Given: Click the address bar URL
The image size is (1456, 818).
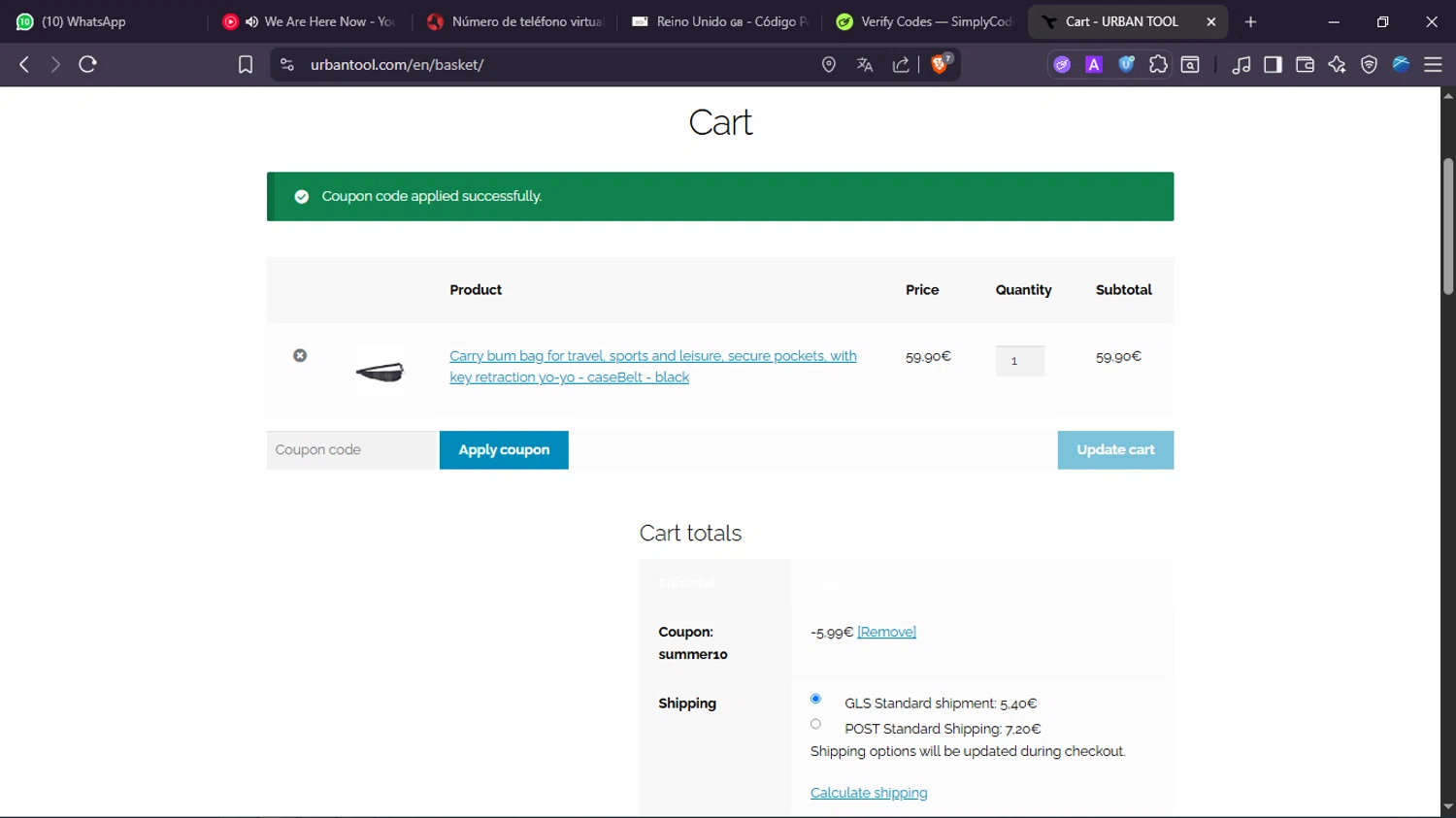Looking at the screenshot, I should pos(397,65).
